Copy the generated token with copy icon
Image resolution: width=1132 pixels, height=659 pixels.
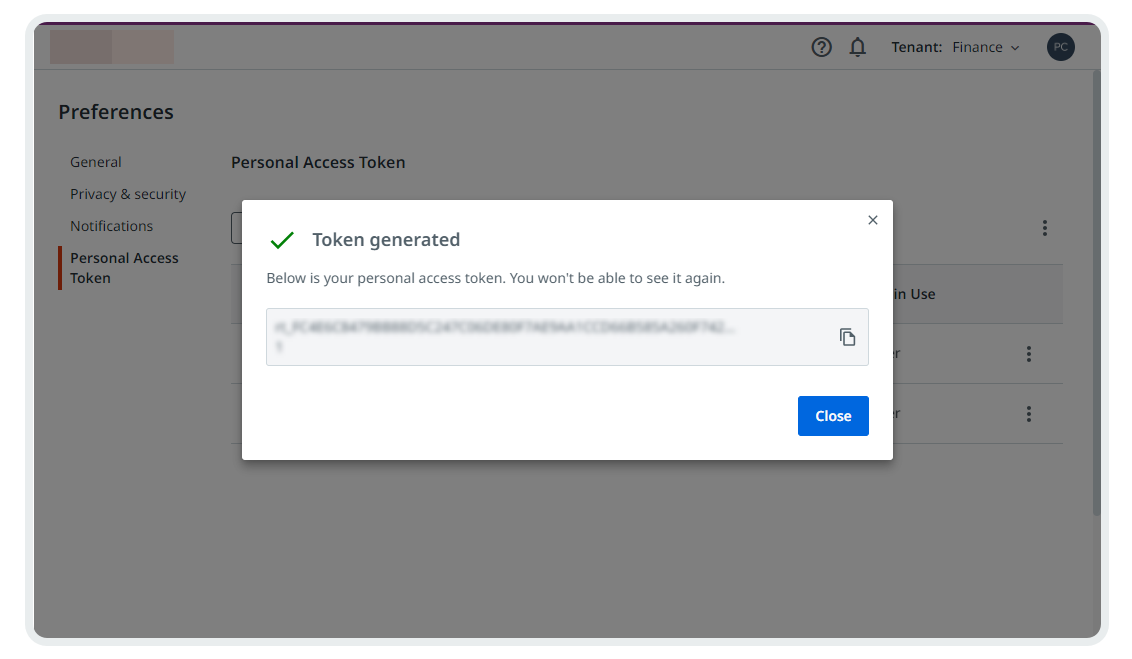tap(847, 337)
